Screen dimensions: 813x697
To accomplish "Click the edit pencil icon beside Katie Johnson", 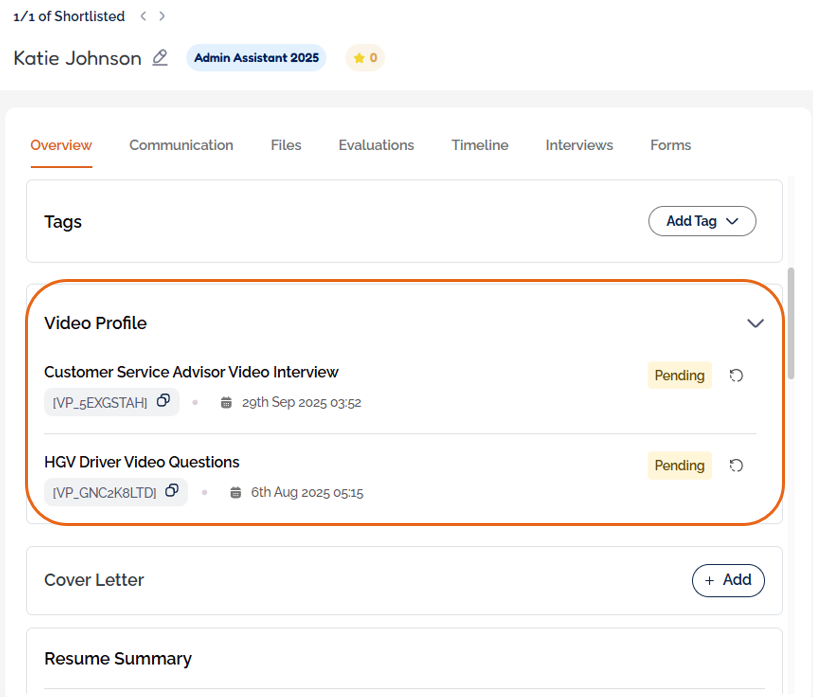I will (160, 58).
